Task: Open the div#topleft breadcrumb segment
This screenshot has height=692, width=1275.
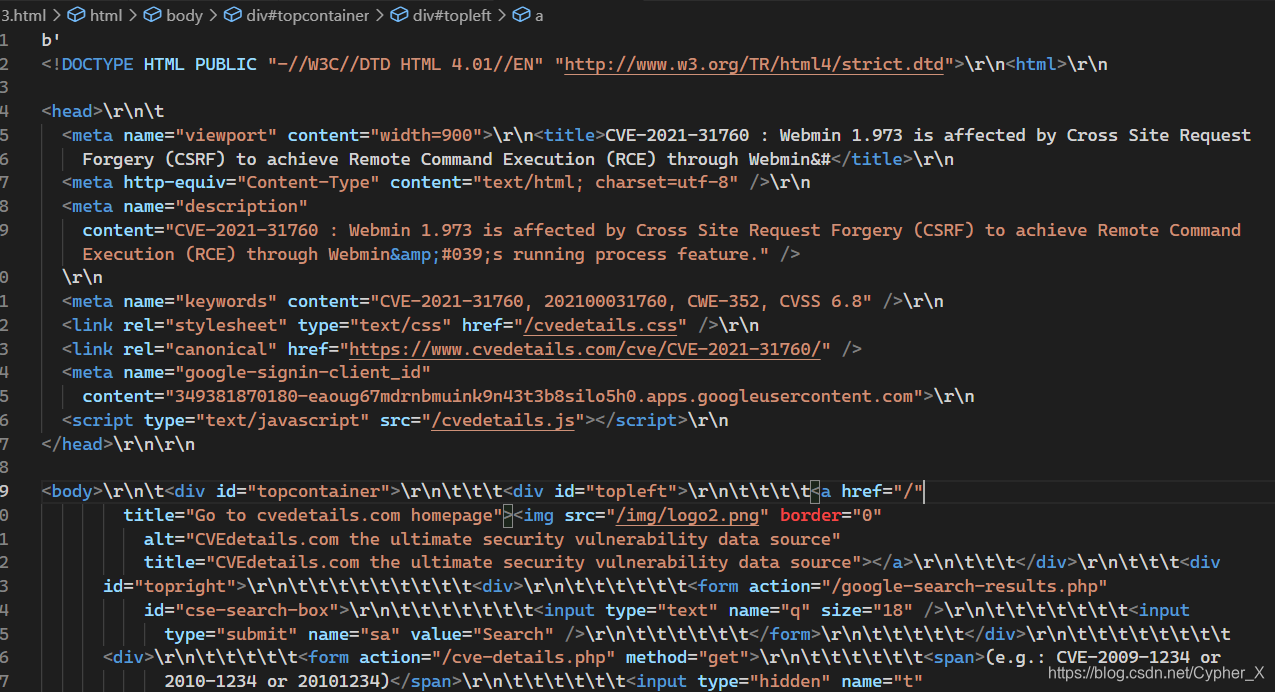Action: (x=440, y=15)
